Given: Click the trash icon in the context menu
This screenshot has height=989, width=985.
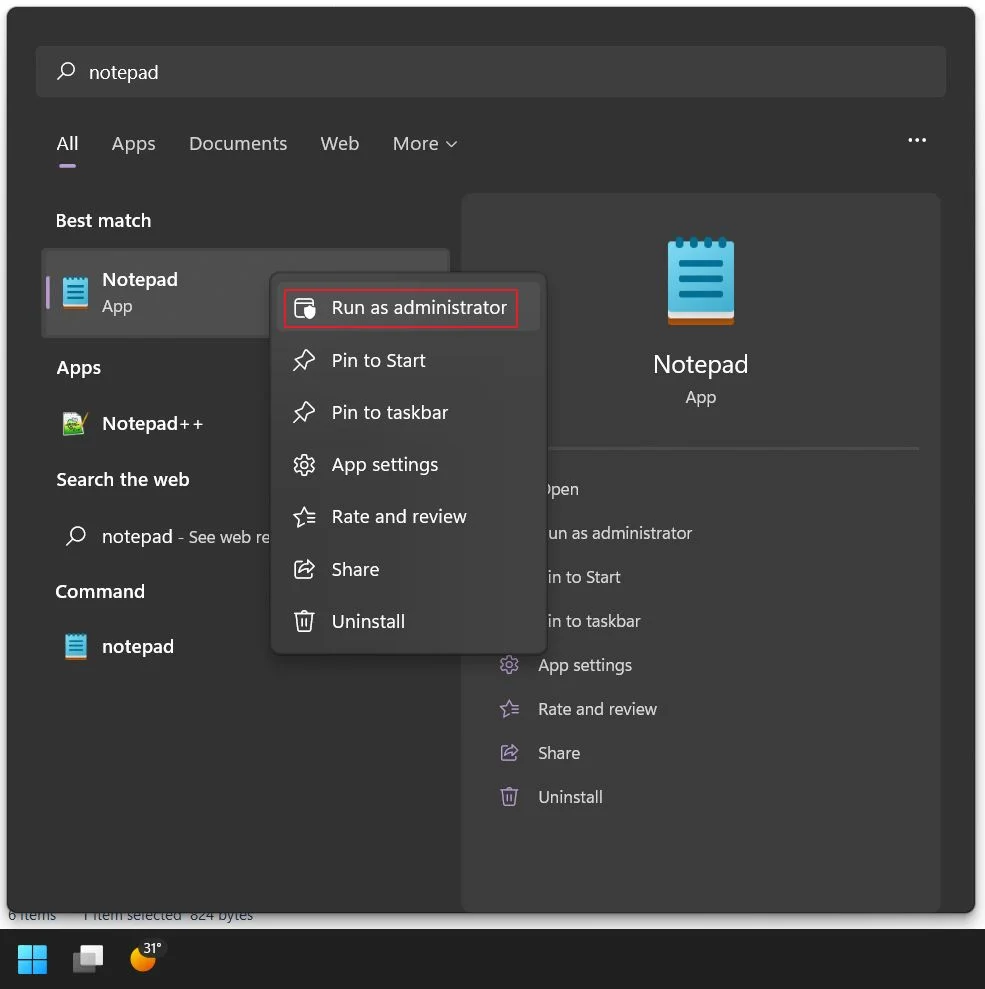Looking at the screenshot, I should pos(304,621).
